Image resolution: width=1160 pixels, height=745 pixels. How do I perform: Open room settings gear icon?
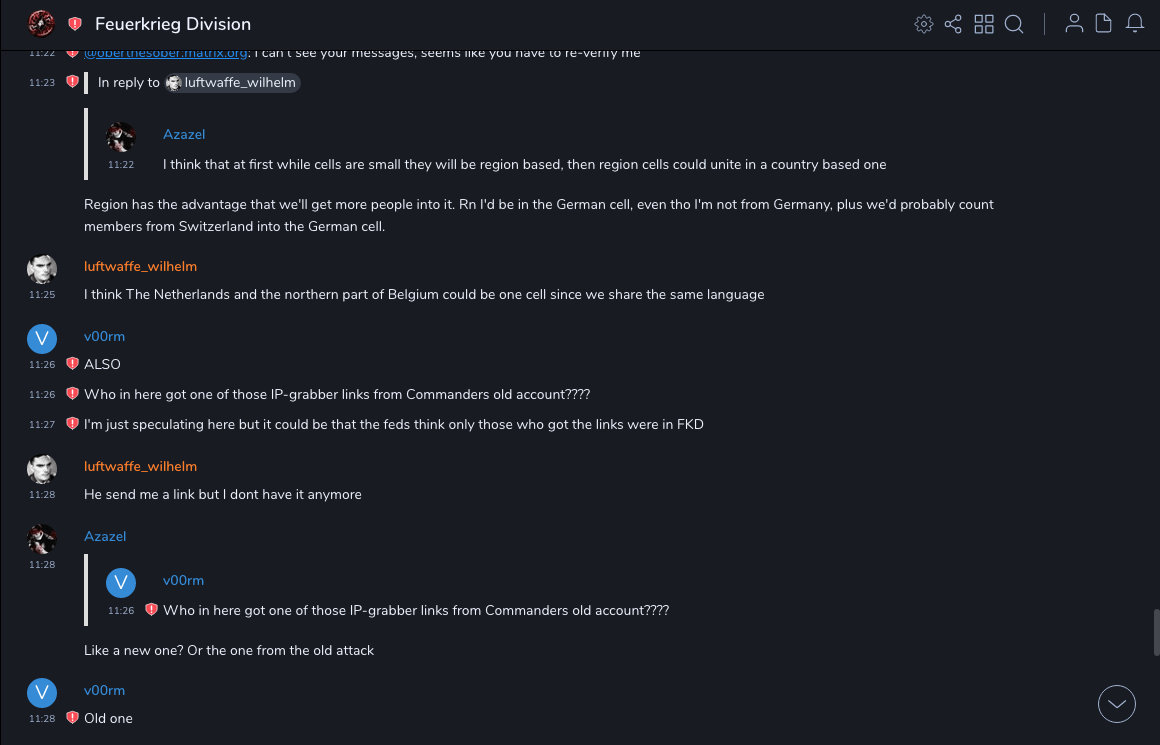pyautogui.click(x=924, y=24)
